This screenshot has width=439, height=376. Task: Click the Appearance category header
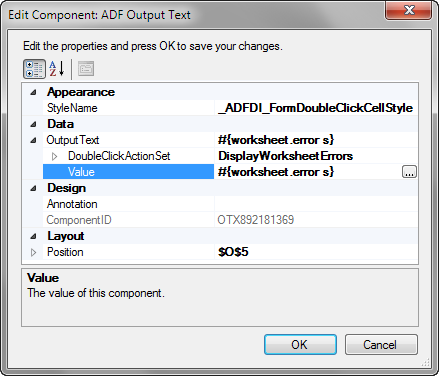coord(81,92)
